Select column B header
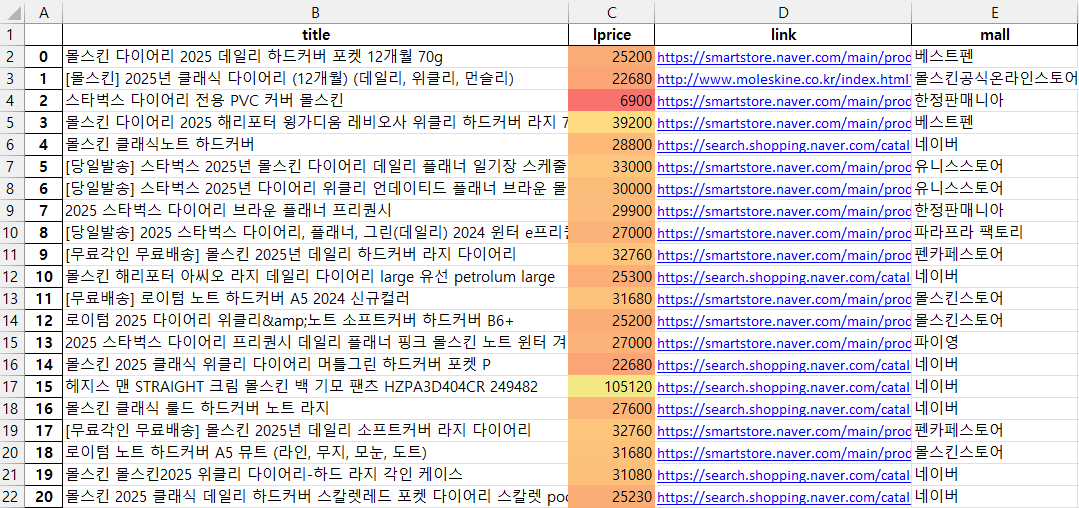Screen dimensions: 1079x508 [315, 12]
